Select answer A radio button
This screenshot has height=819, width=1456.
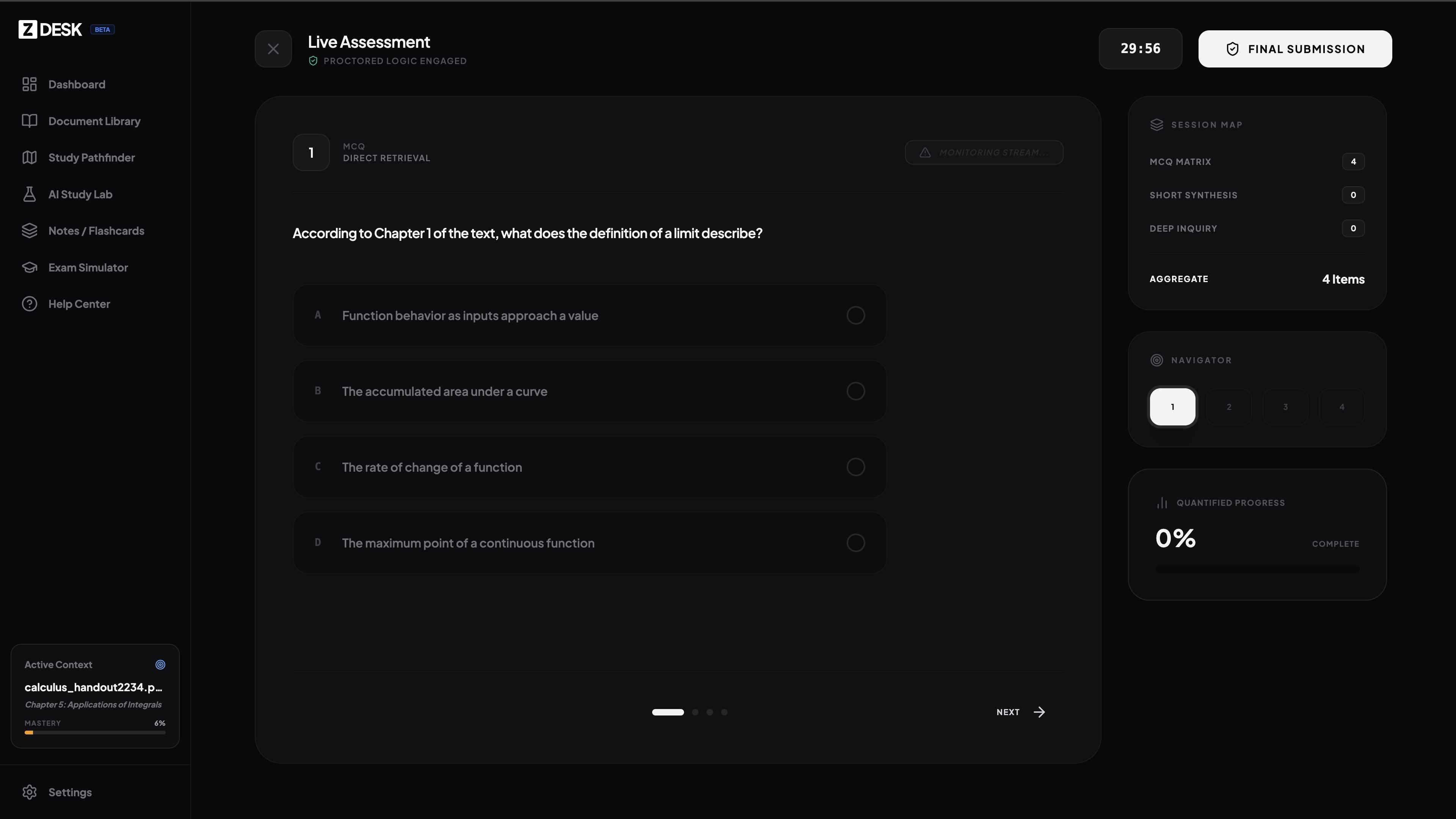coord(855,315)
